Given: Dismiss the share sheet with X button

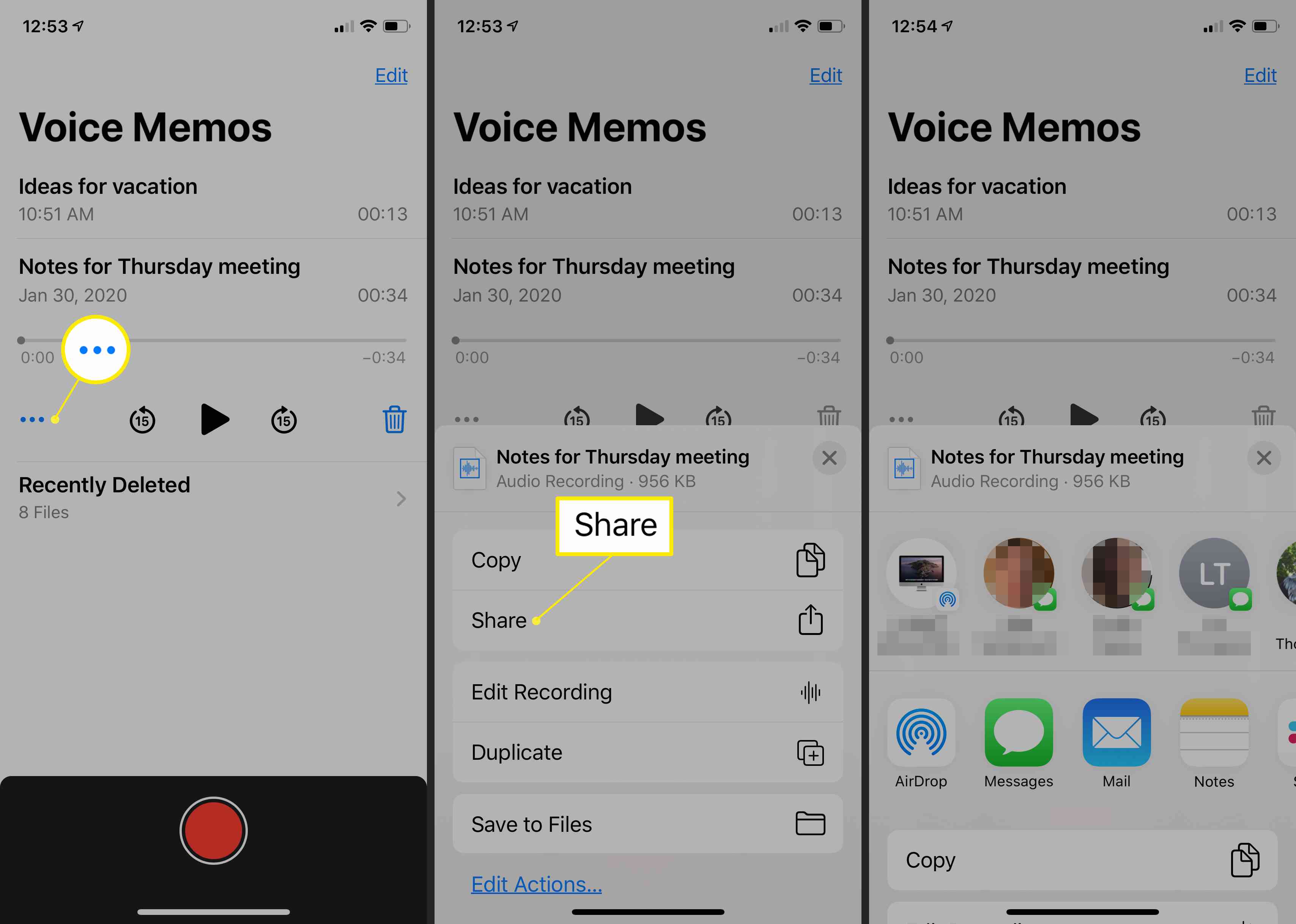Looking at the screenshot, I should [x=1264, y=458].
